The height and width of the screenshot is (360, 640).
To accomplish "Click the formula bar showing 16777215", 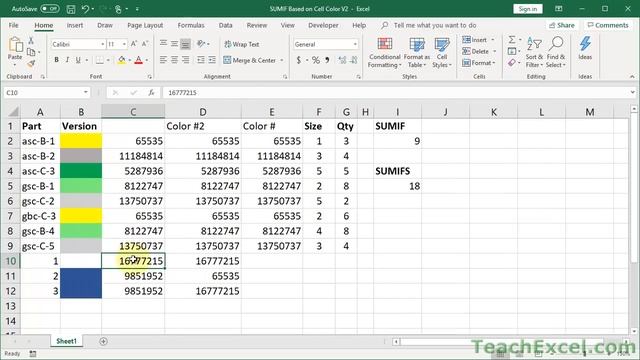I will (396, 93).
